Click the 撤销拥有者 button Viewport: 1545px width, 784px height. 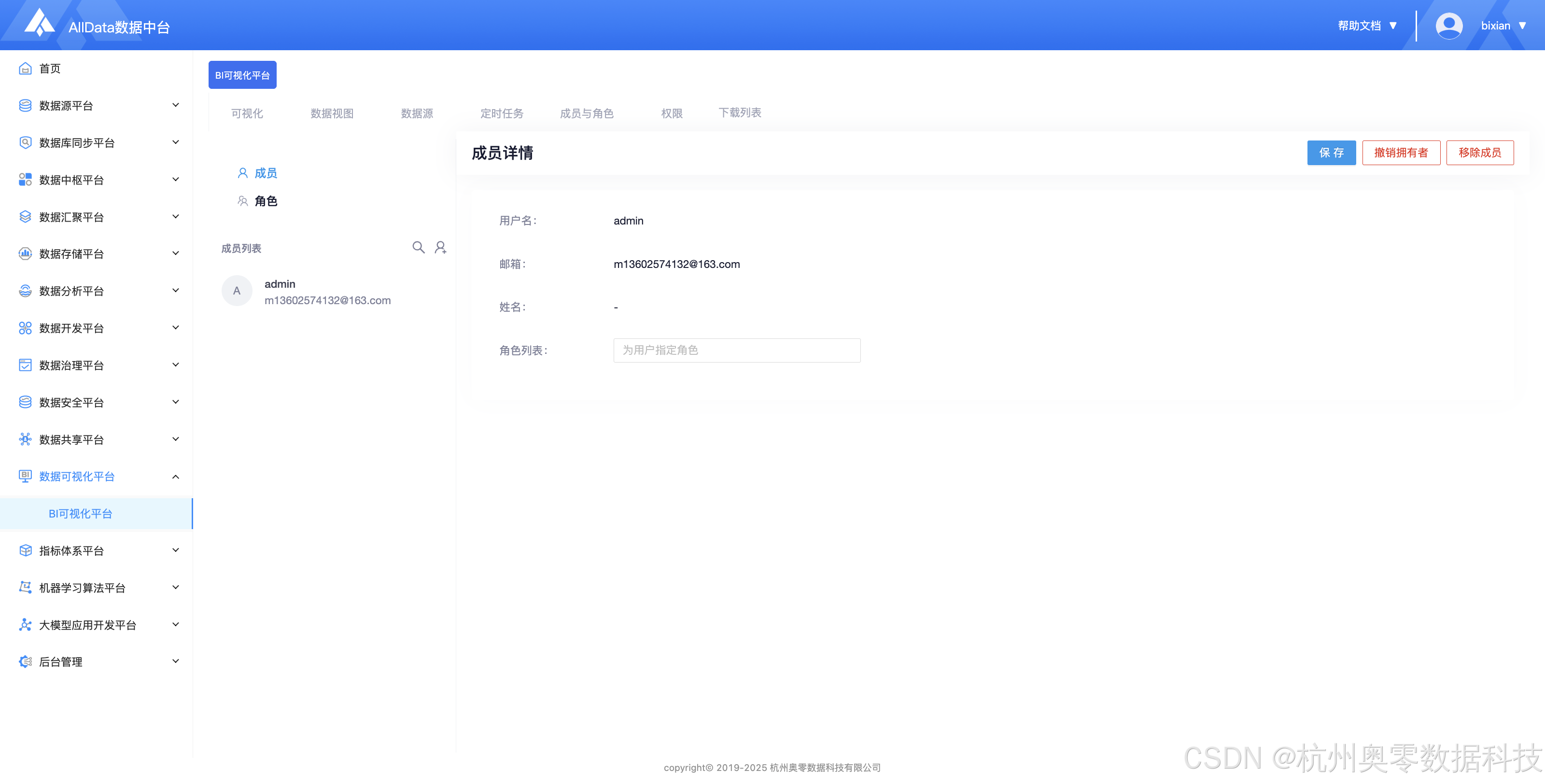1401,153
